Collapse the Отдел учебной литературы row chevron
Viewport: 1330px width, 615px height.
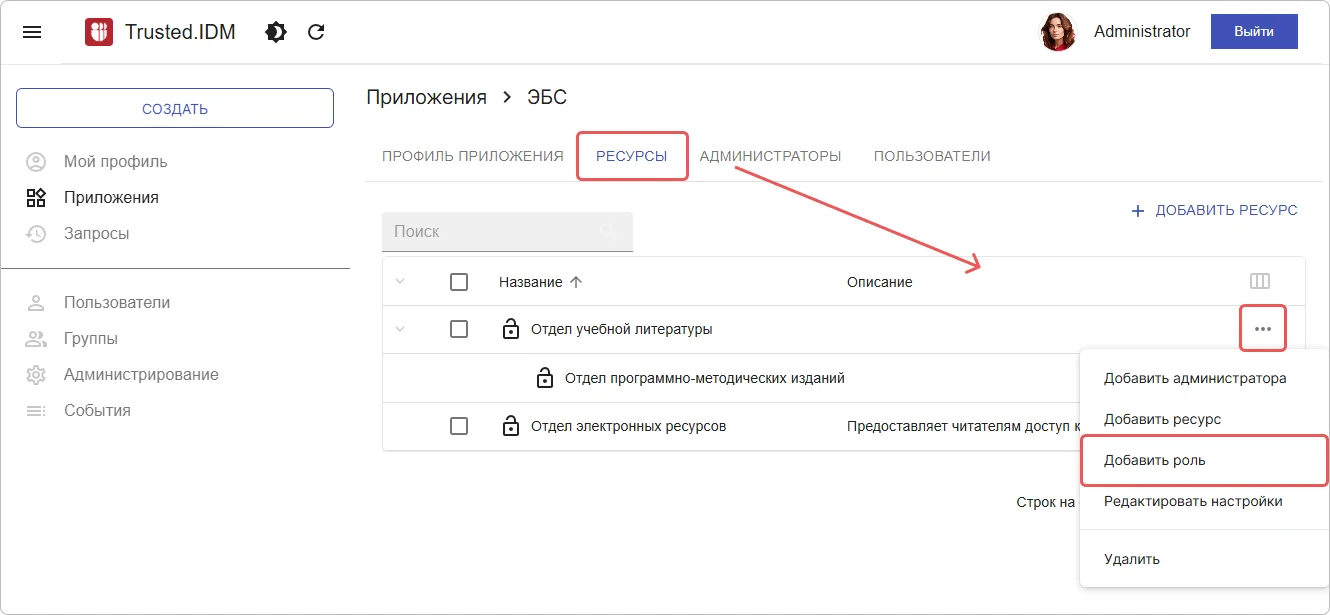point(400,329)
